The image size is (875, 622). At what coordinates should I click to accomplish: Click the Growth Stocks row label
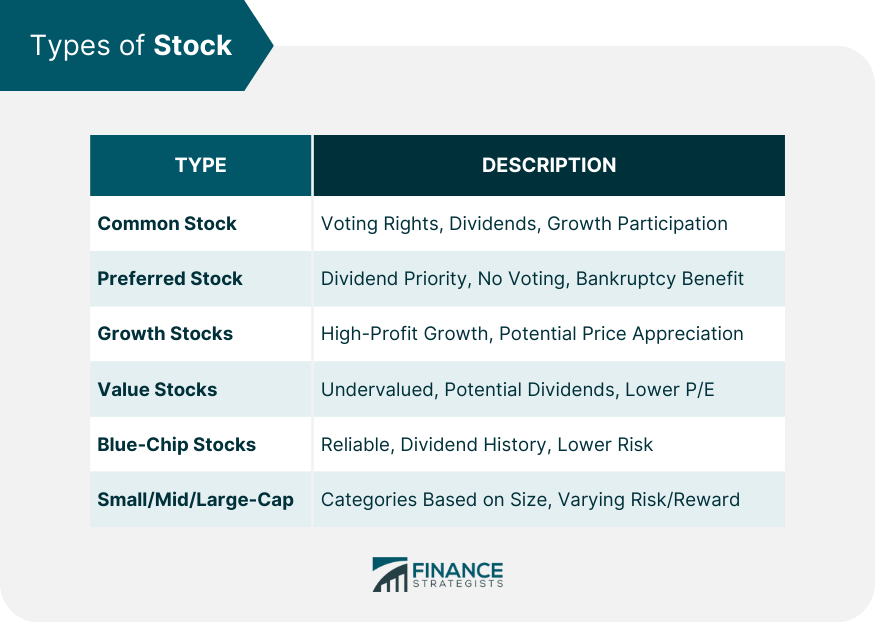tap(165, 333)
